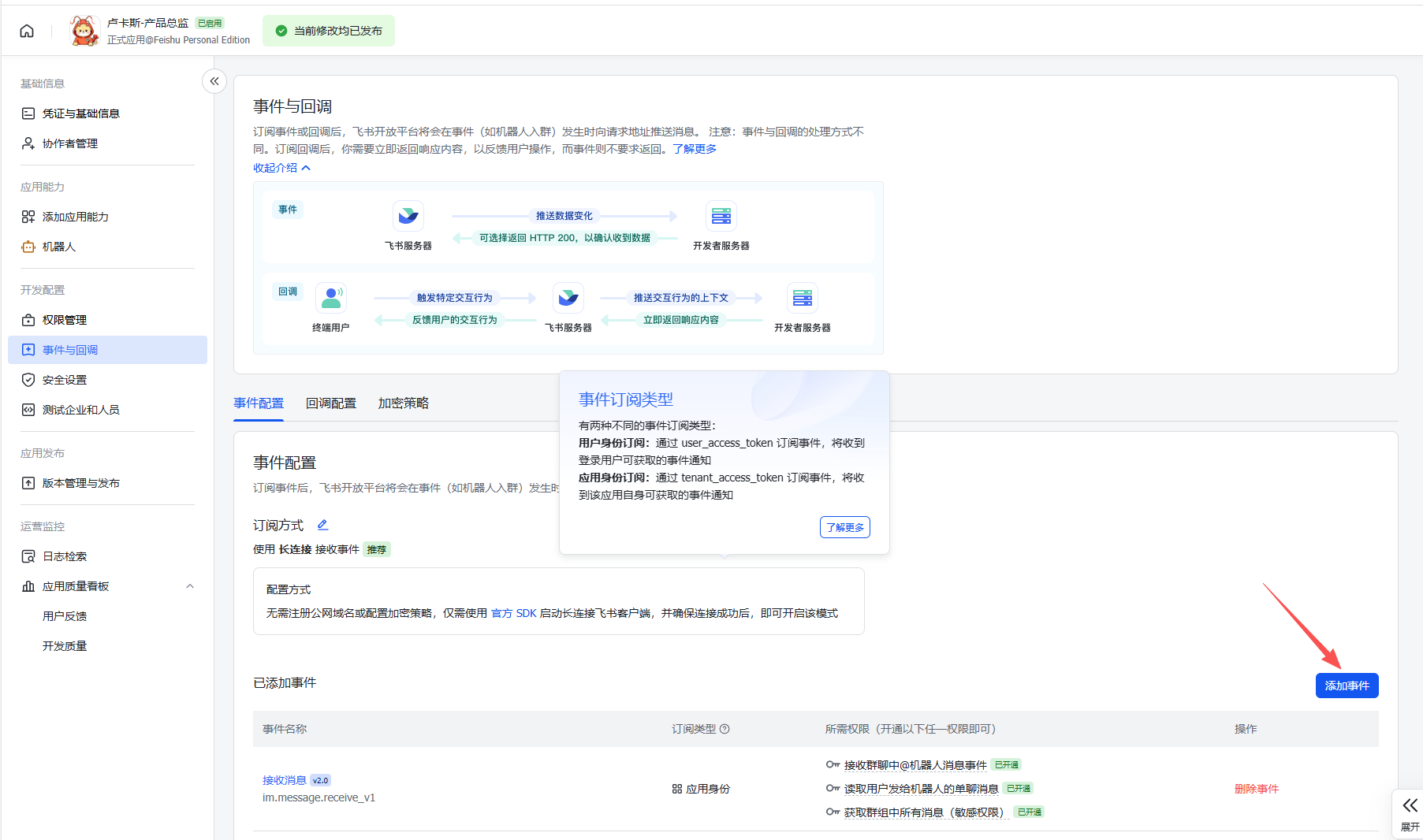Open the 接收消息 event link
Image resolution: width=1423 pixels, height=840 pixels.
(285, 780)
